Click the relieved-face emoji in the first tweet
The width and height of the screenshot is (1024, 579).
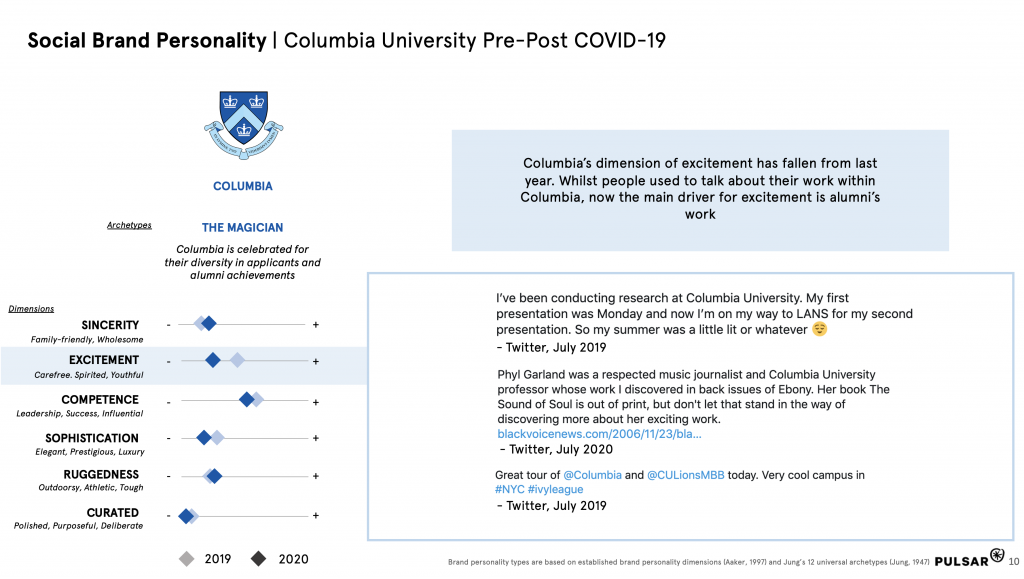coord(820,329)
